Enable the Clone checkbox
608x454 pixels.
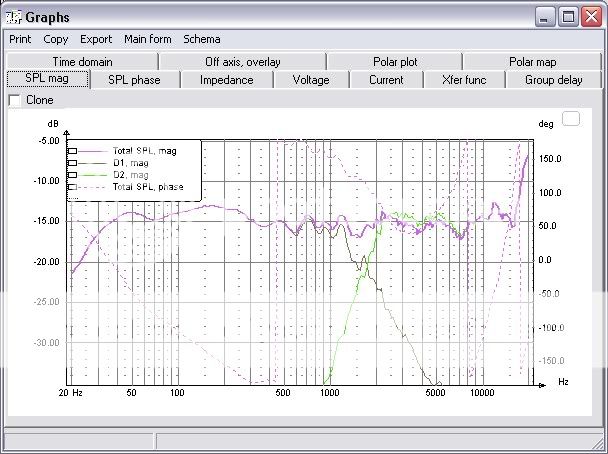point(14,100)
